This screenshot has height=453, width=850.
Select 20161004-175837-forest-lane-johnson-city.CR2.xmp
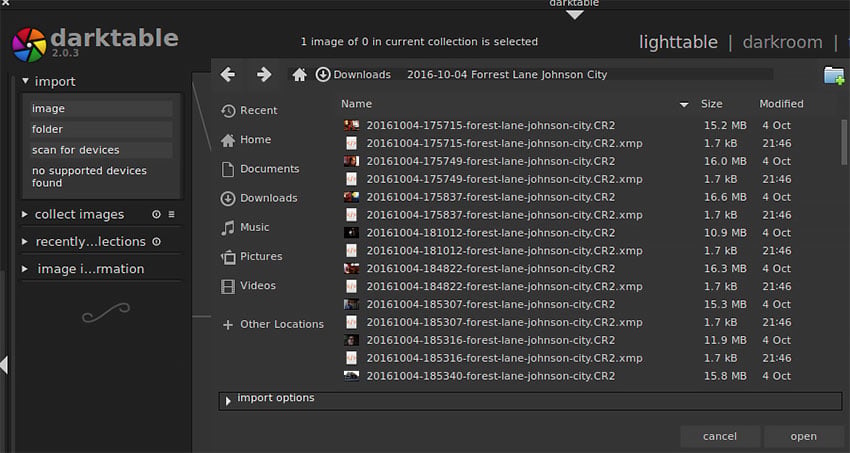coord(504,215)
